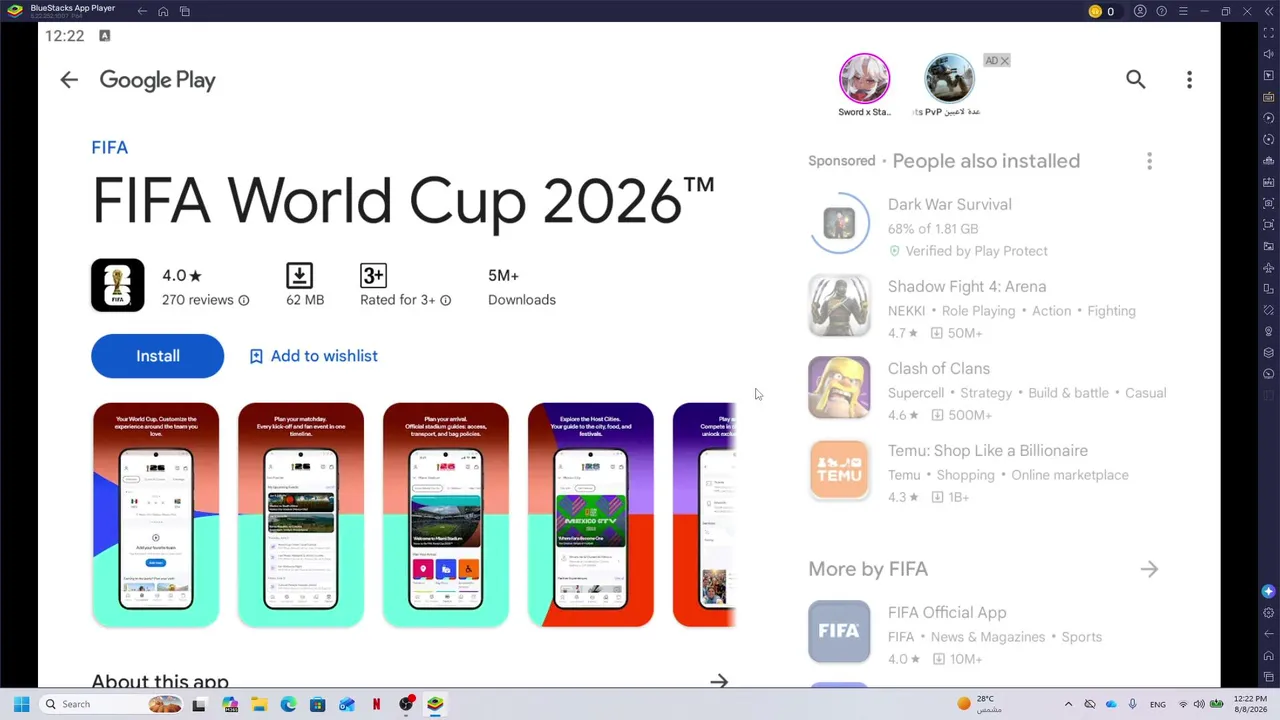Open the Sword x Sta.. ad icon
Viewport: 1280px width, 720px height.
pyautogui.click(x=864, y=79)
